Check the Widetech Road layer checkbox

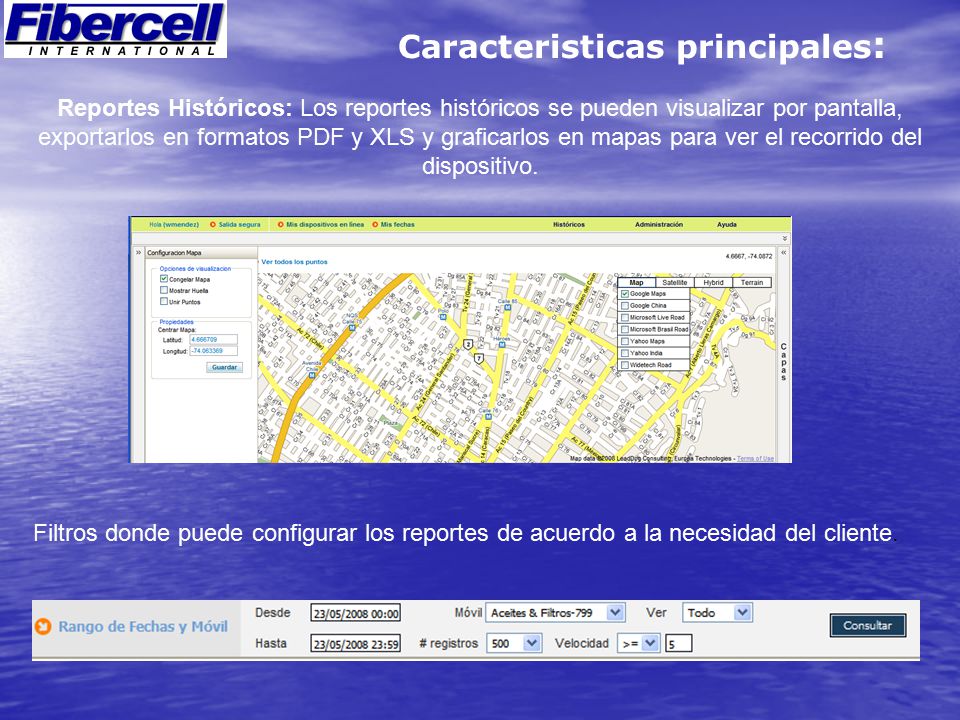click(625, 365)
